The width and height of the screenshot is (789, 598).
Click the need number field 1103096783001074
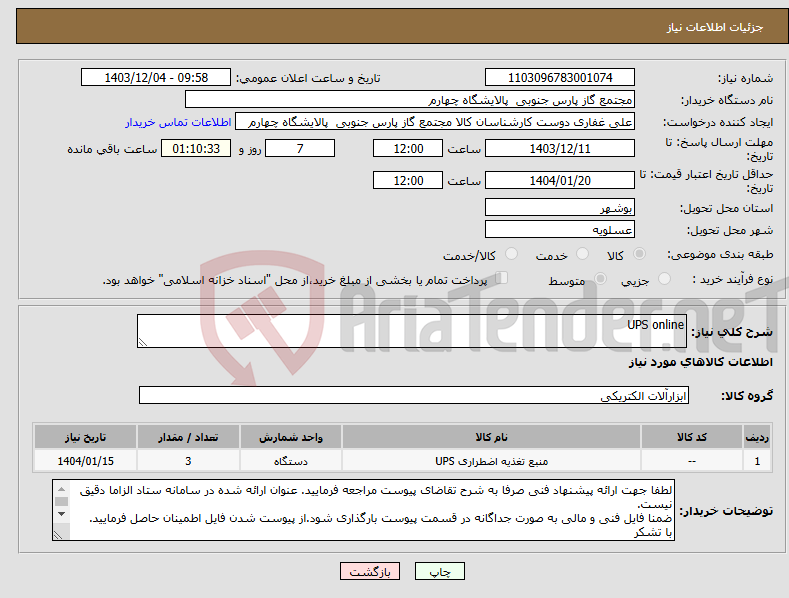click(x=560, y=78)
